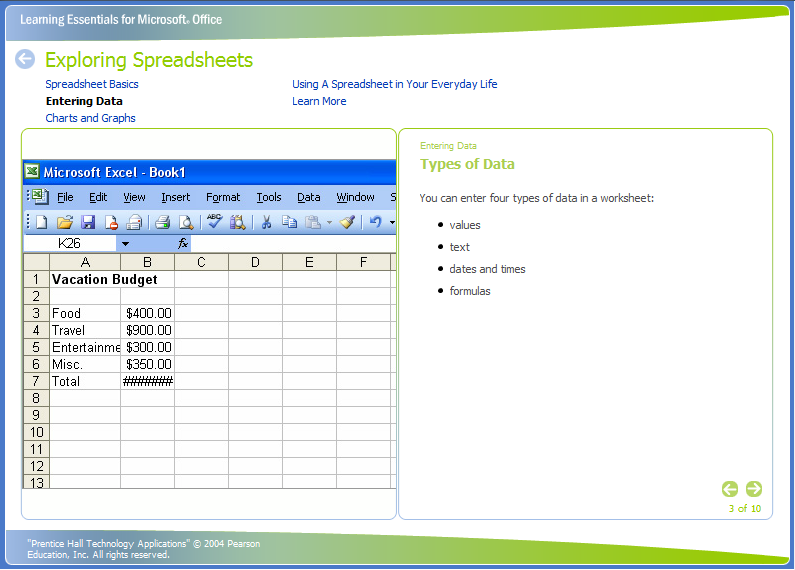Open the Insert menu in Excel

coord(175,197)
